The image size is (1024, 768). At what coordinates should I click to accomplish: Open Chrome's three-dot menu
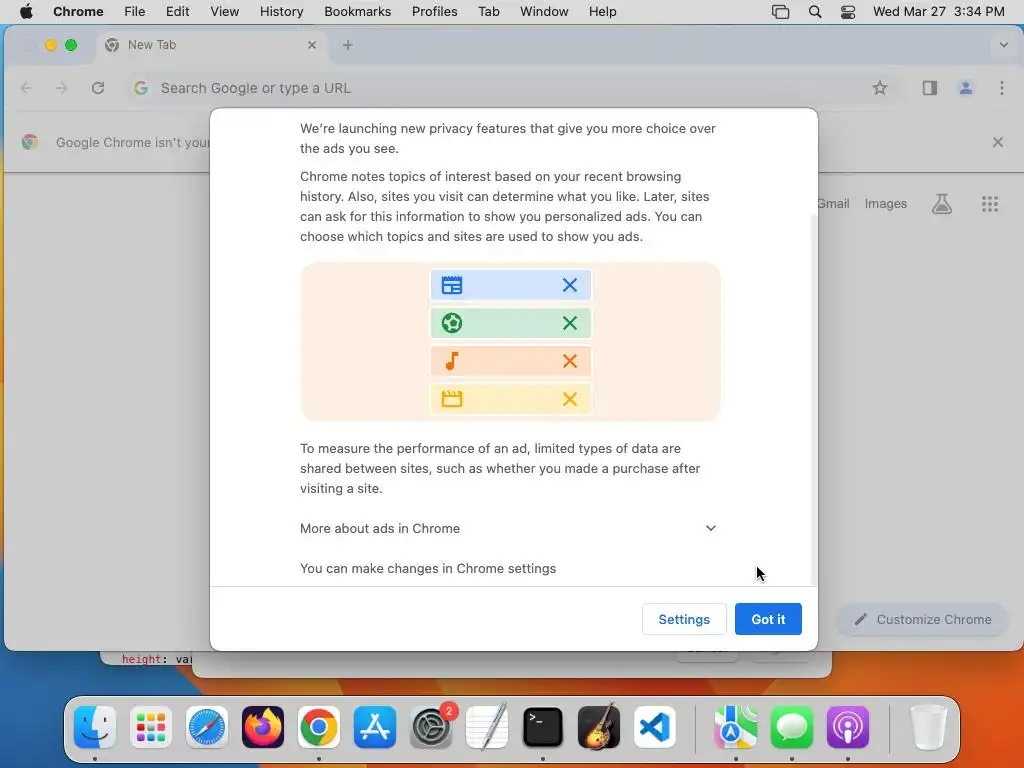click(x=1001, y=88)
